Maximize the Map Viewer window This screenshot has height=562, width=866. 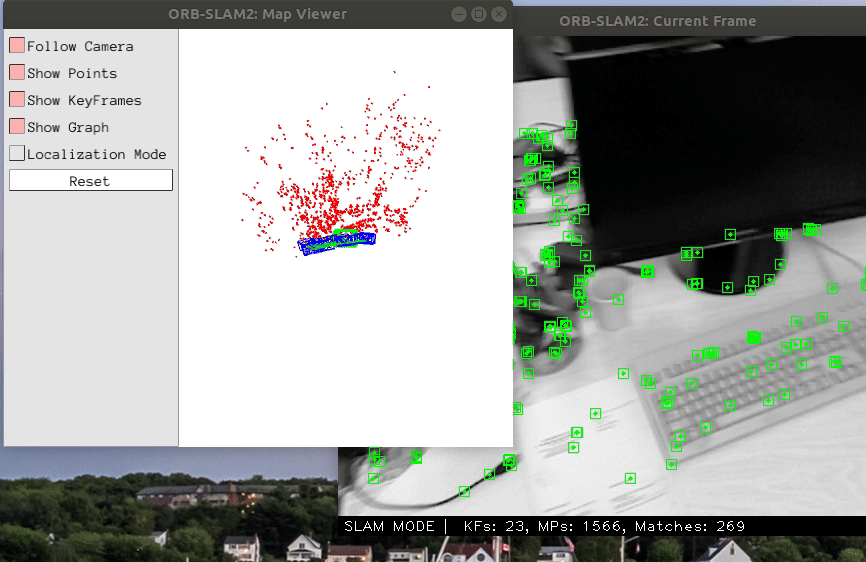pos(479,14)
